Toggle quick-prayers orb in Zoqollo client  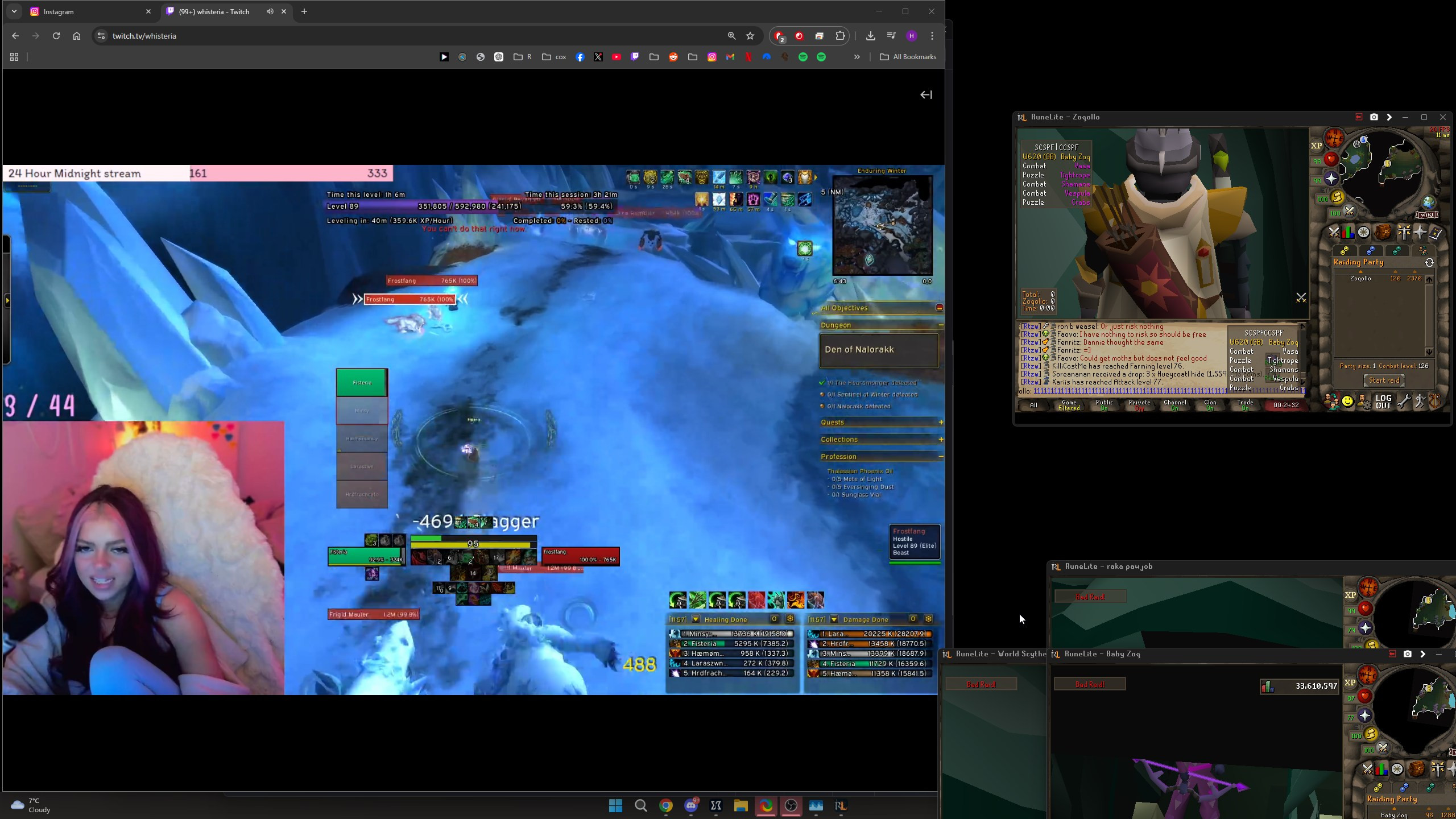point(1331,179)
